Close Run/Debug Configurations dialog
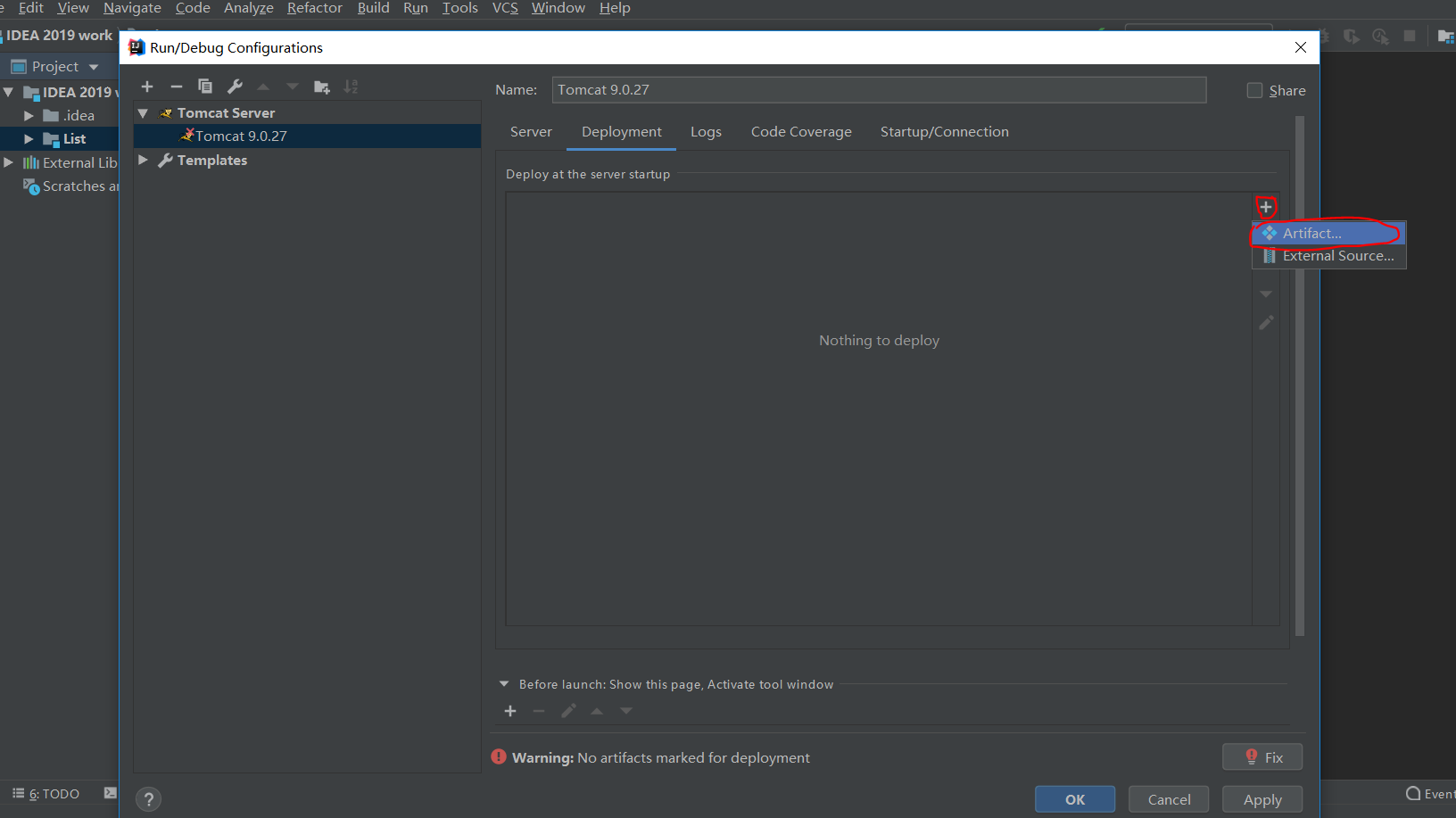The width and height of the screenshot is (1456, 818). (x=1301, y=47)
